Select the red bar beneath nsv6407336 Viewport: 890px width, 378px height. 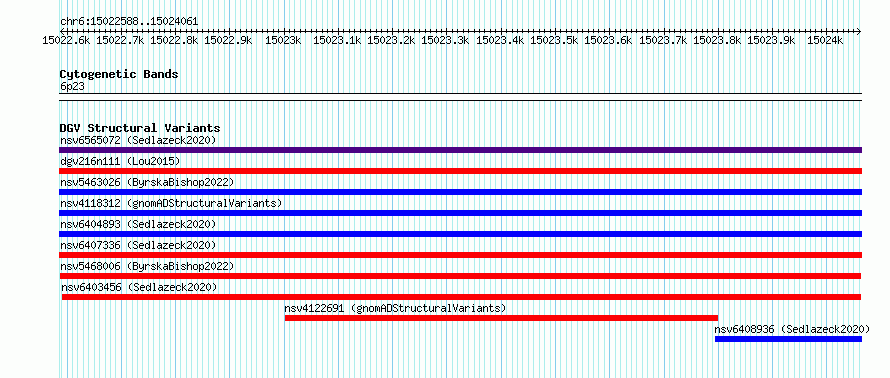[x=460, y=255]
